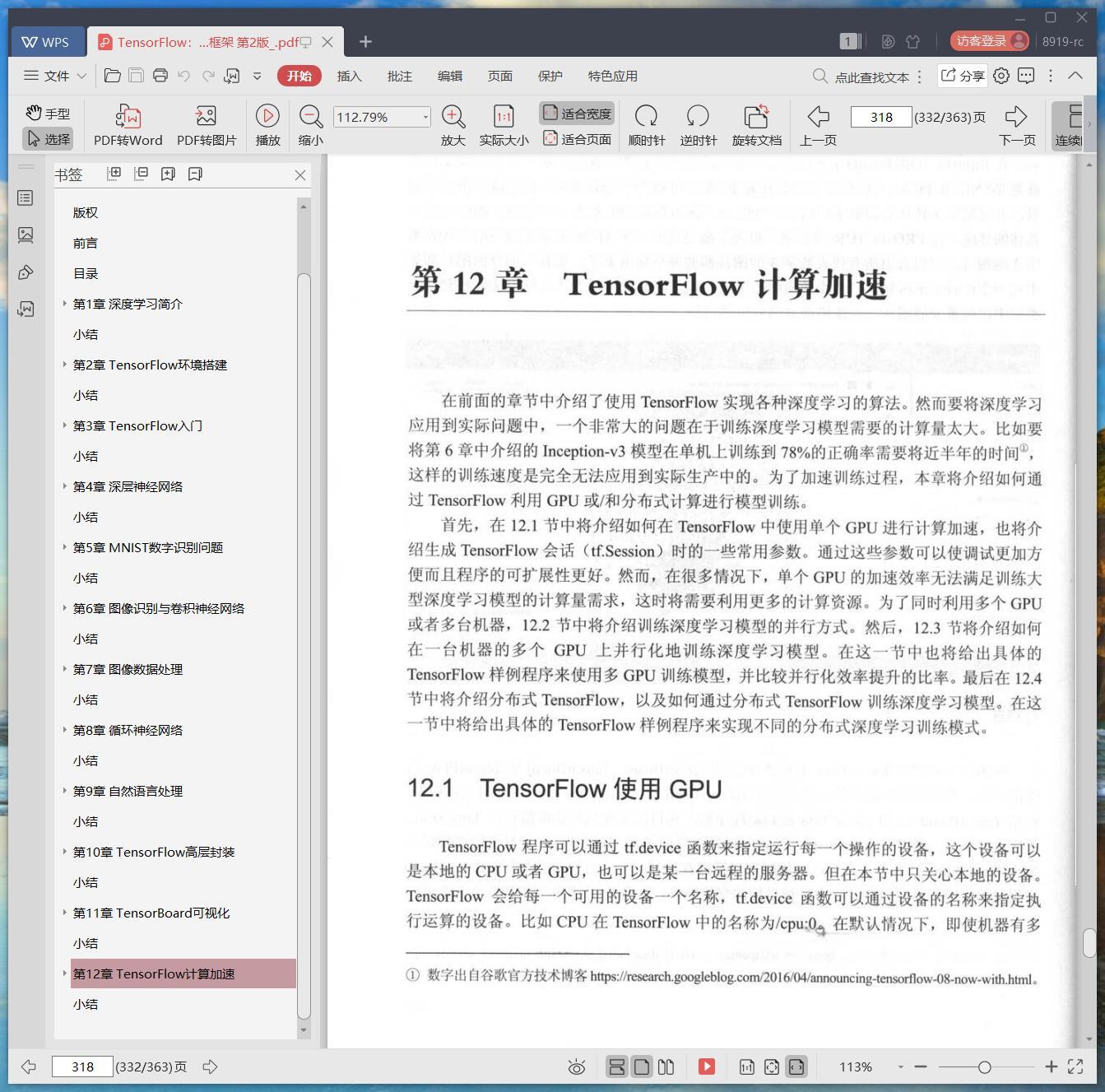Click the 旋转文档 rotate document tool
This screenshot has width=1105, height=1092.
point(756,125)
